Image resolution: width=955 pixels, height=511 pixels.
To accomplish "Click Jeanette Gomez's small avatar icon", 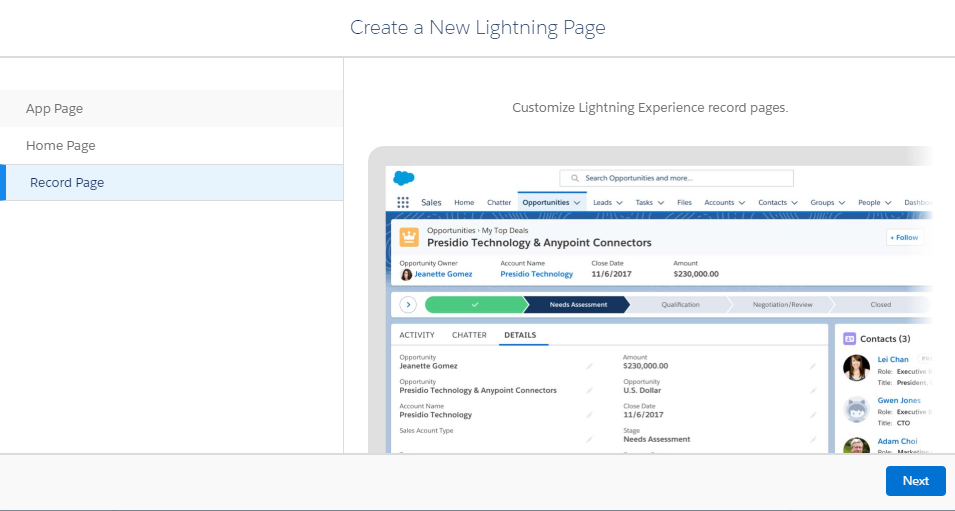I will click(x=406, y=275).
